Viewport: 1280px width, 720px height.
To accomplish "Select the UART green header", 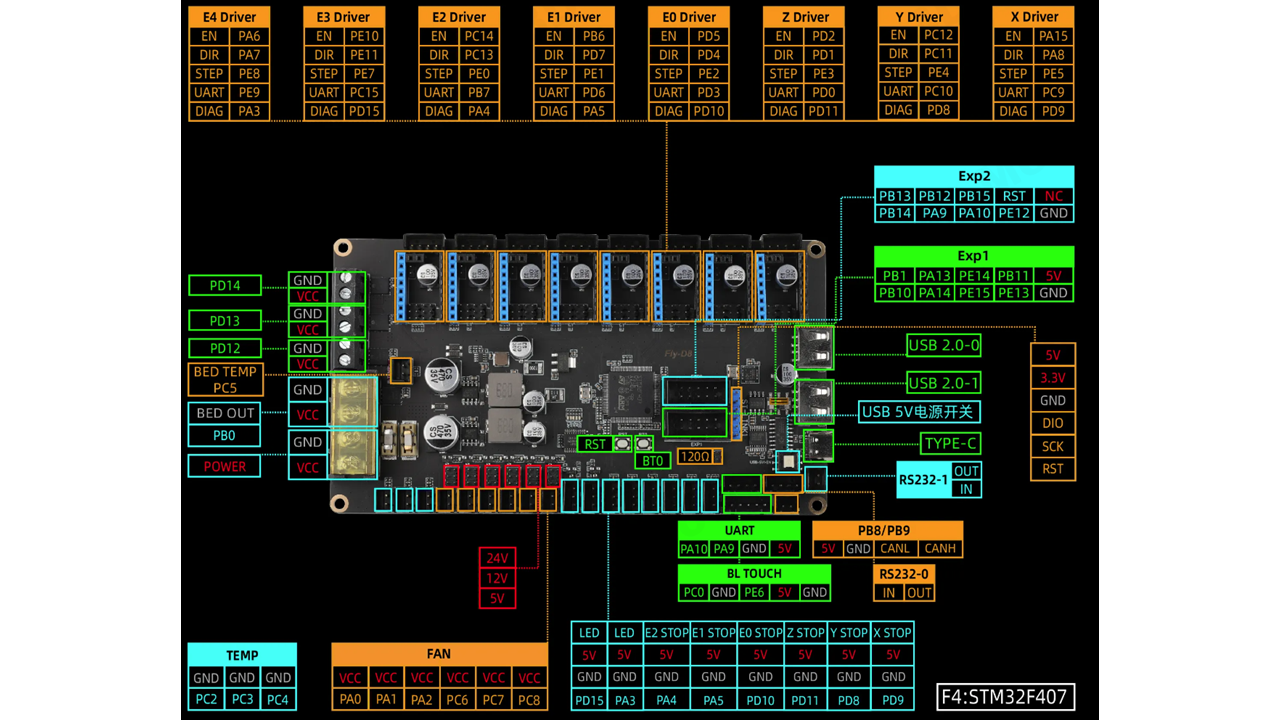I will coord(739,531).
